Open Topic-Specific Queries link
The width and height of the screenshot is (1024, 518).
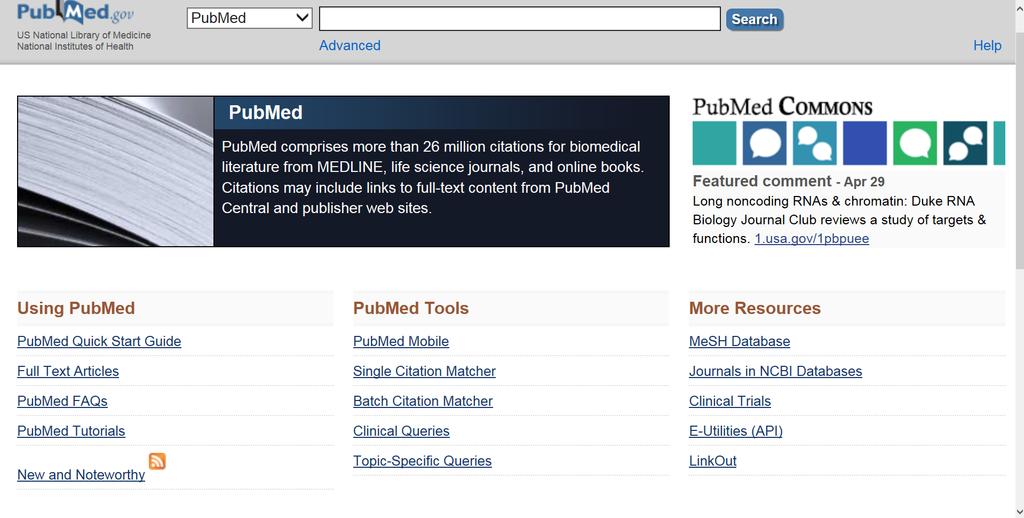click(x=423, y=462)
